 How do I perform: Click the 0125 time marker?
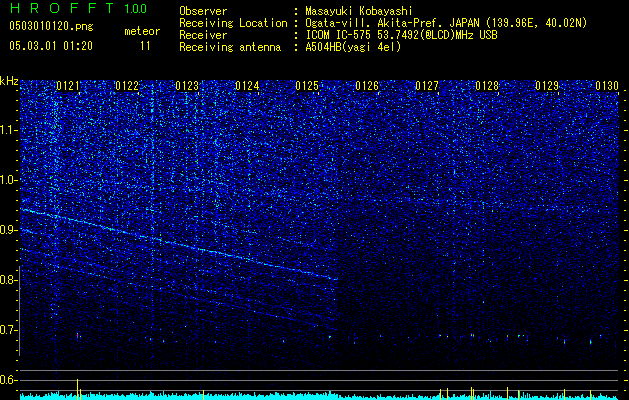click(307, 86)
